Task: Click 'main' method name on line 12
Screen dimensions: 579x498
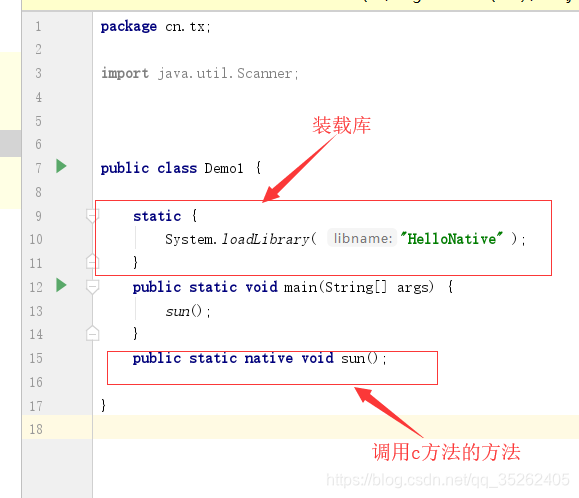Action: pos(301,287)
